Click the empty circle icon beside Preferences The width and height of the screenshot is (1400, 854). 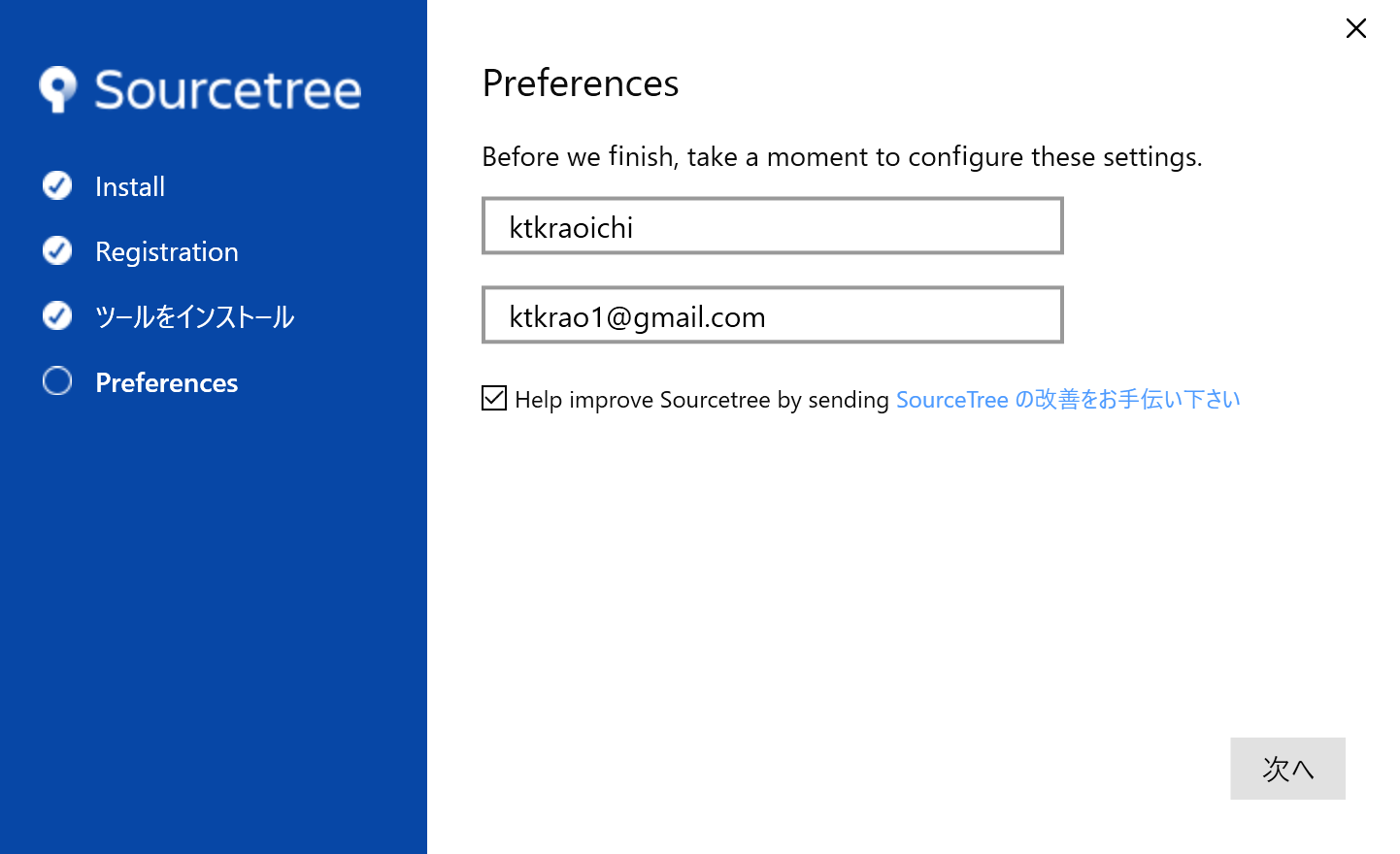pos(57,381)
